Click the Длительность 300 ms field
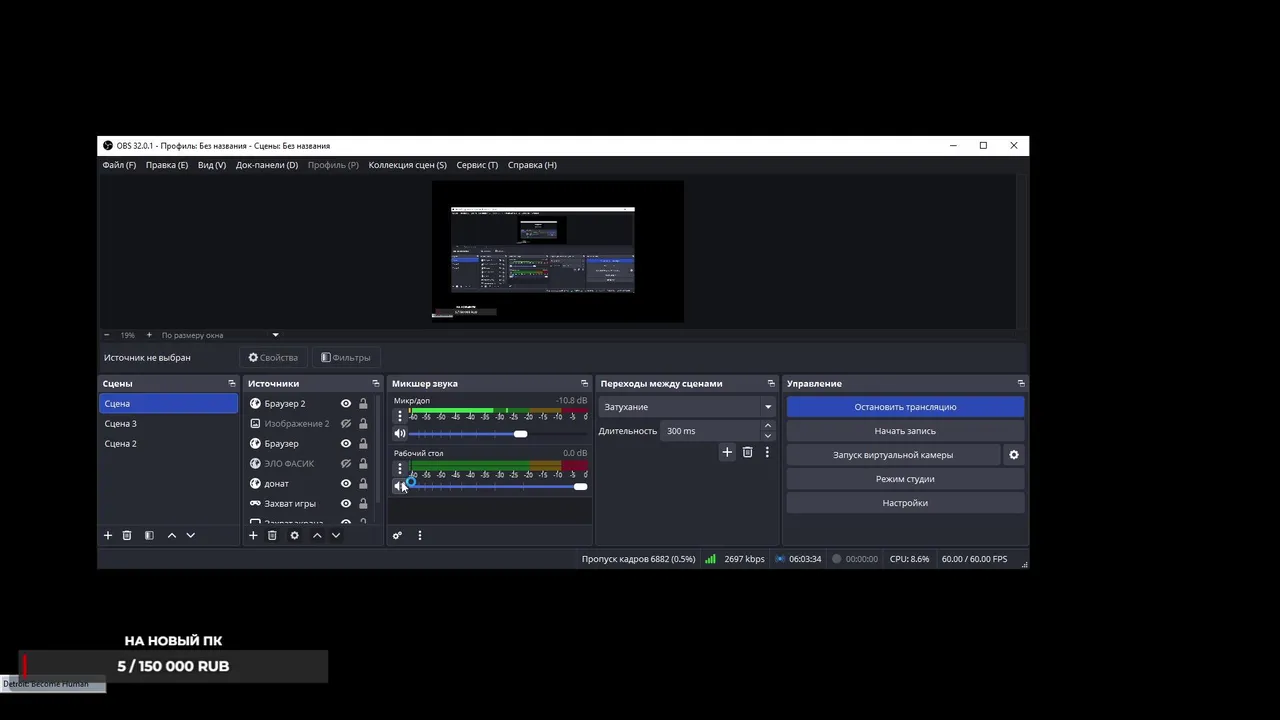The height and width of the screenshot is (720, 1280). [x=711, y=431]
